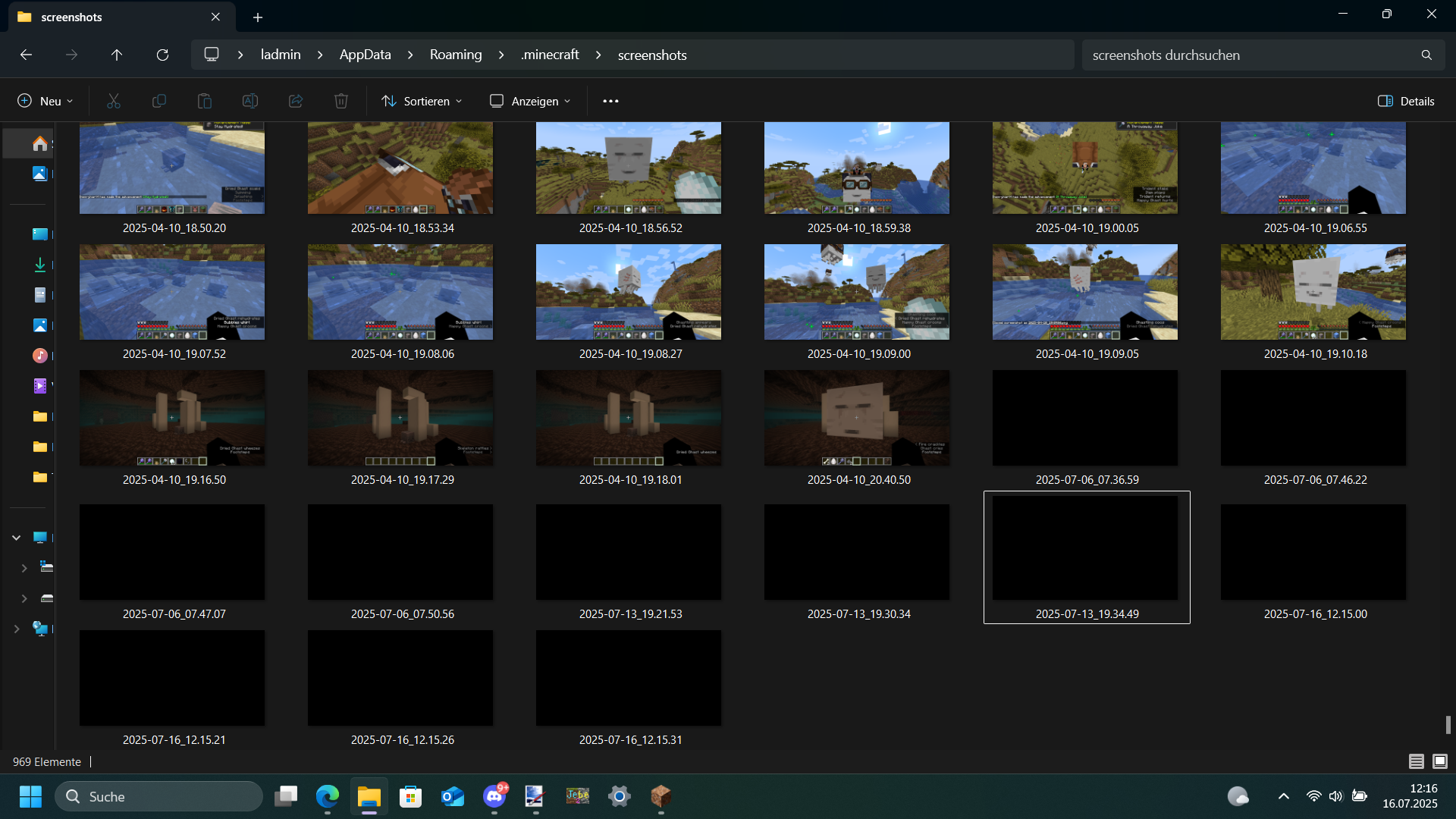
Task: Select thumbnail 2025-04-10_18.56.52
Action: point(629,168)
